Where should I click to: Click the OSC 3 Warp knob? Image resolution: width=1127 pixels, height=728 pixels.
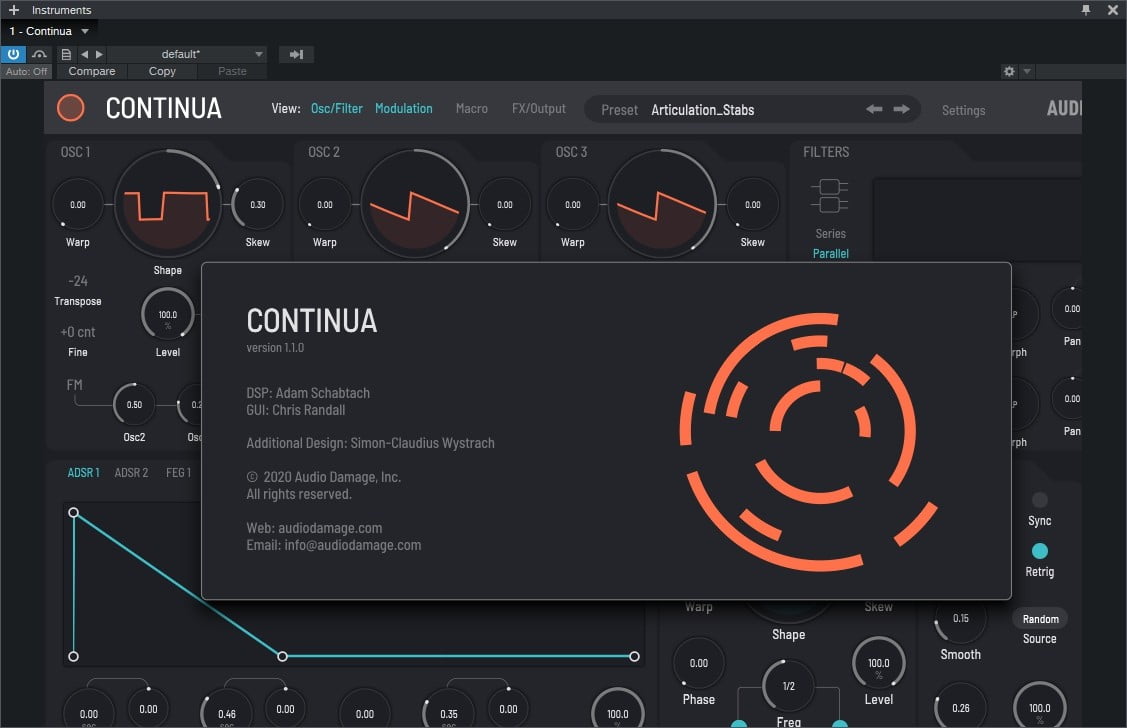(573, 205)
